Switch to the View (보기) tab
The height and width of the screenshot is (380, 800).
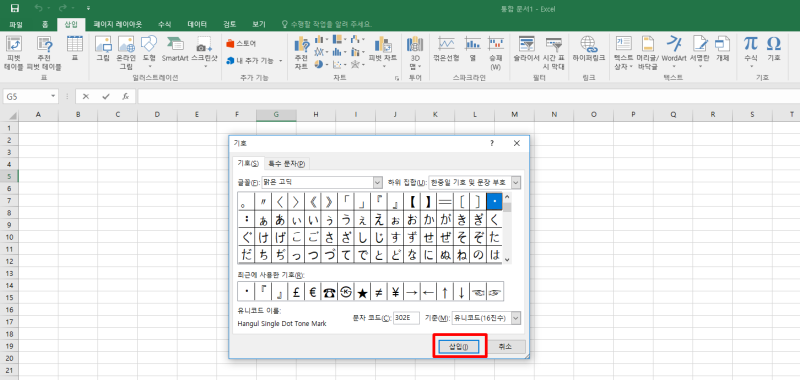[259, 24]
